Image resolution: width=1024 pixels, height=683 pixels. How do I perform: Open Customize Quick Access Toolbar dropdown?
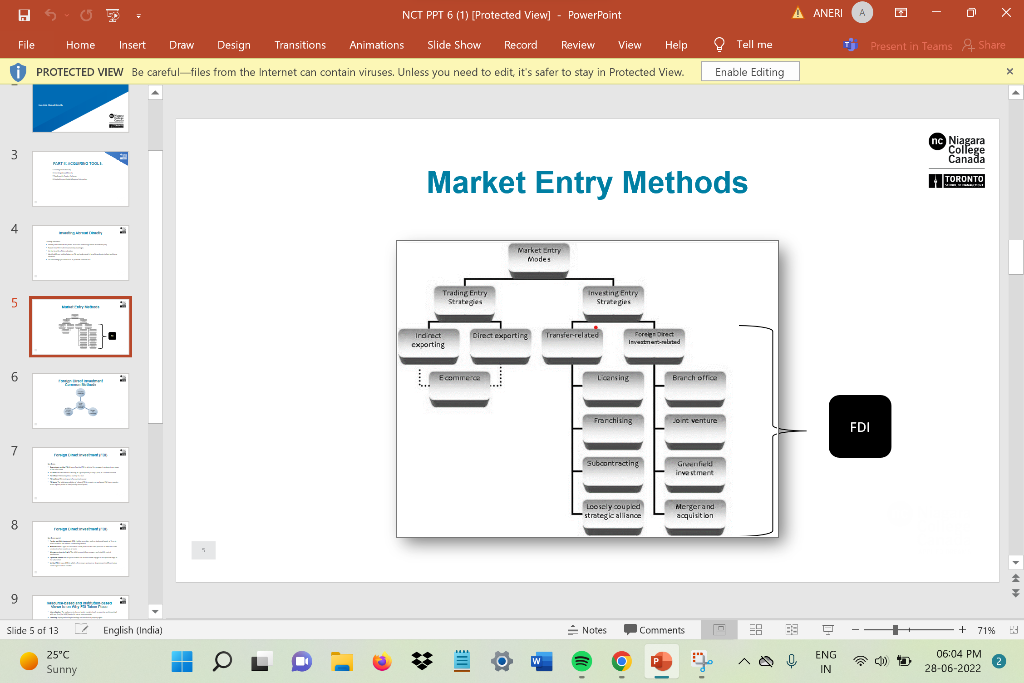pyautogui.click(x=139, y=15)
